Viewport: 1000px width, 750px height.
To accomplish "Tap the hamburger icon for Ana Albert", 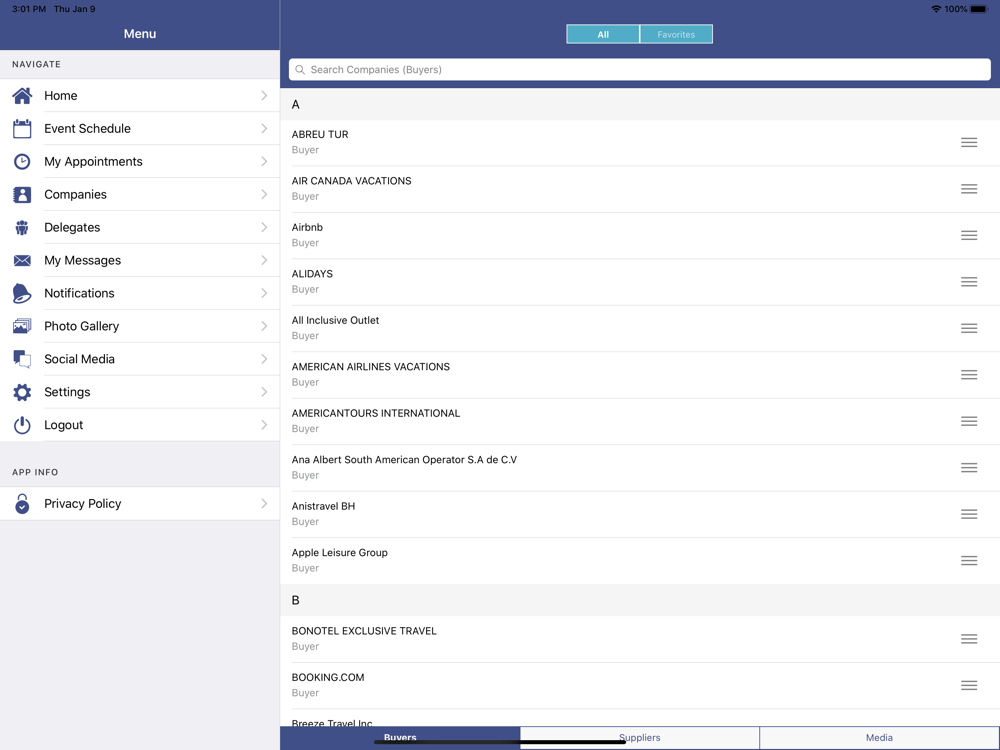I will click(969, 467).
